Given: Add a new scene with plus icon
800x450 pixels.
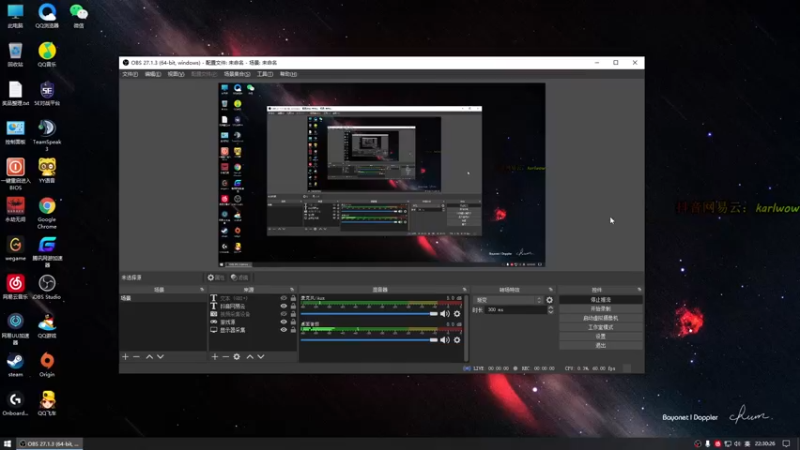Looking at the screenshot, I should tap(126, 357).
